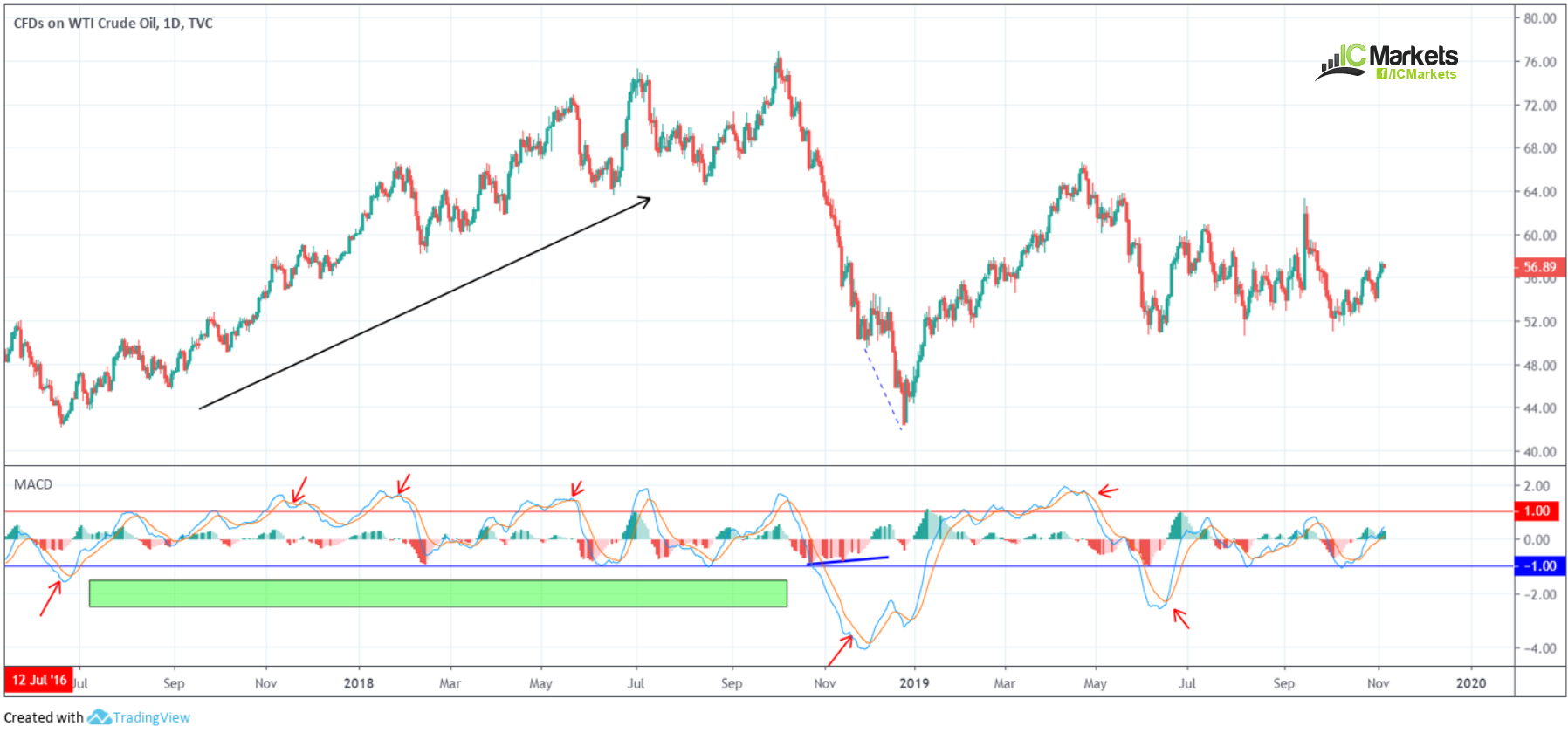Click the MACD indicator label

pos(33,484)
